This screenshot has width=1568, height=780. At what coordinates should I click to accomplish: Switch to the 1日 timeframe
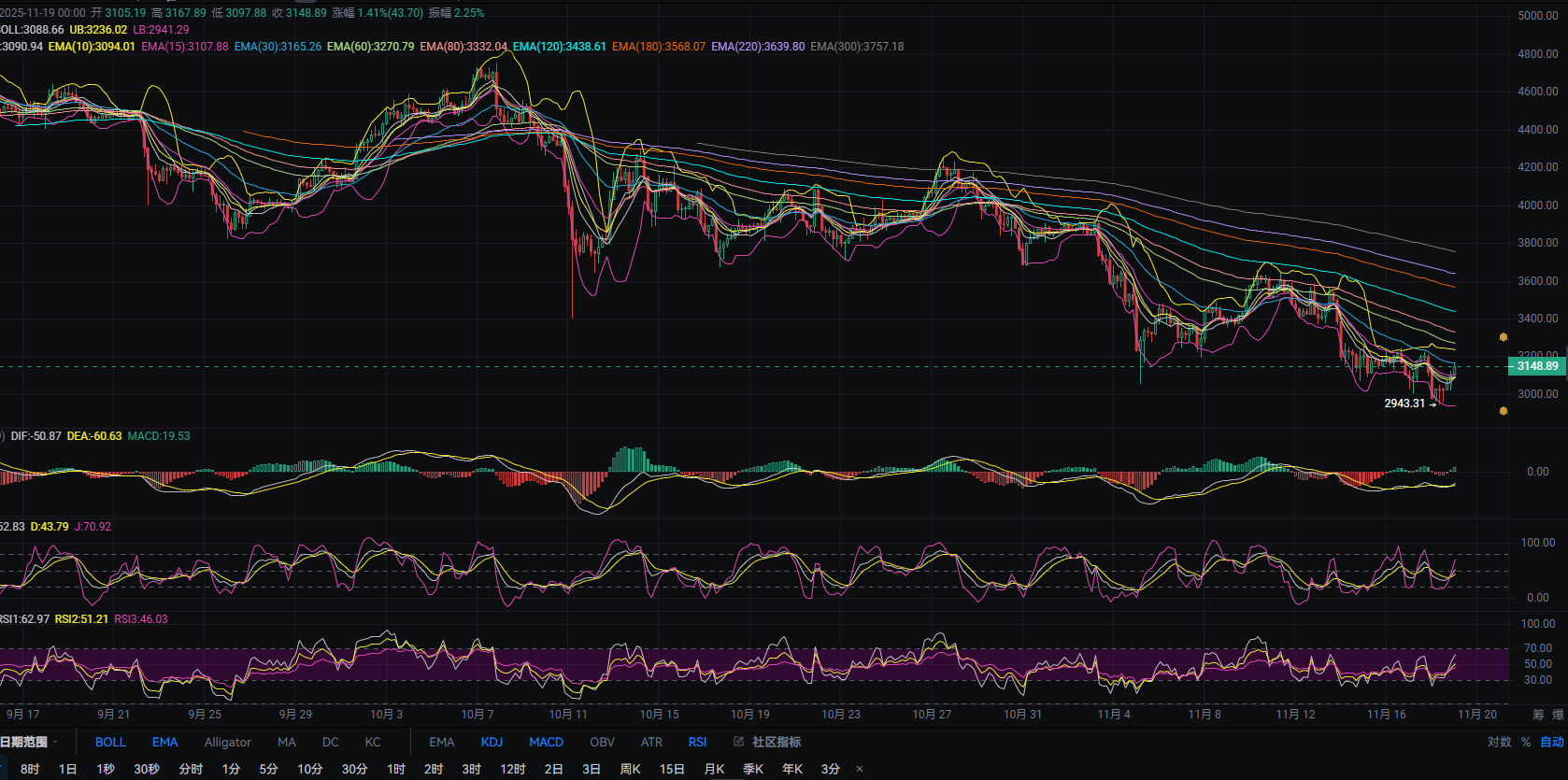67,769
